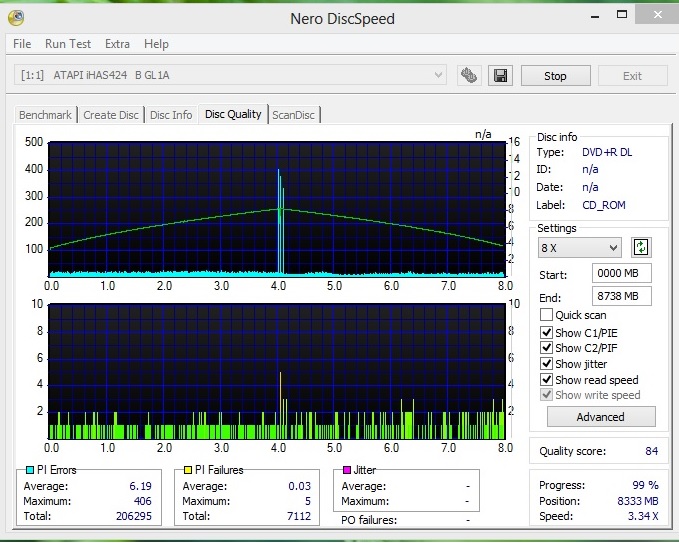Open the Run Test menu
This screenshot has height=543, width=679.
coord(68,44)
